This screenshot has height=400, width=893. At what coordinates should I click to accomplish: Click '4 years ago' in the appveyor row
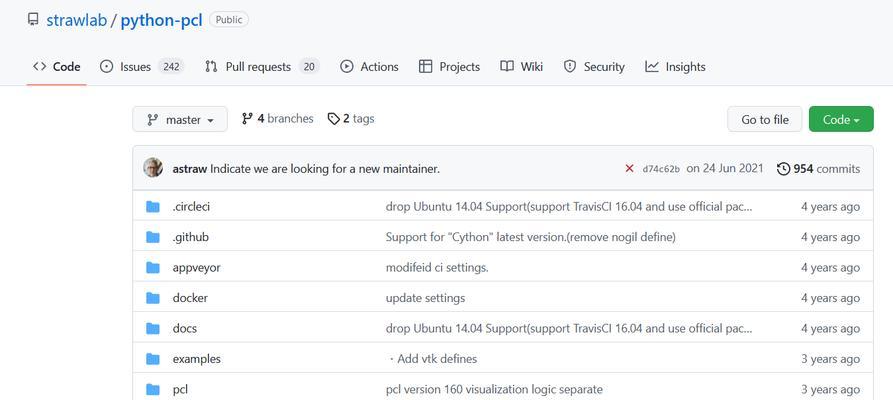point(830,268)
